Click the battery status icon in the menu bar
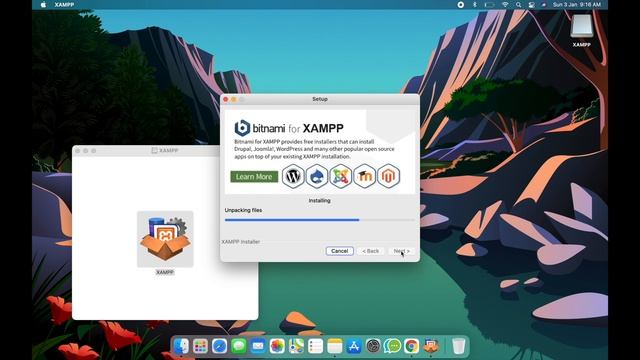Image resolution: width=640 pixels, height=360 pixels. [489, 4]
